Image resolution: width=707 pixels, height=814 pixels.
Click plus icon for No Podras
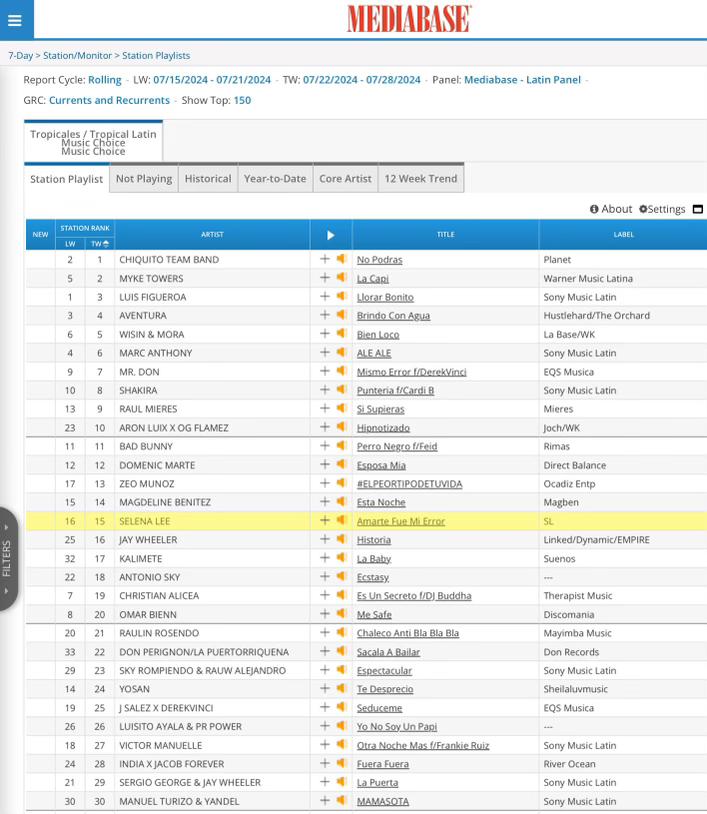325,259
